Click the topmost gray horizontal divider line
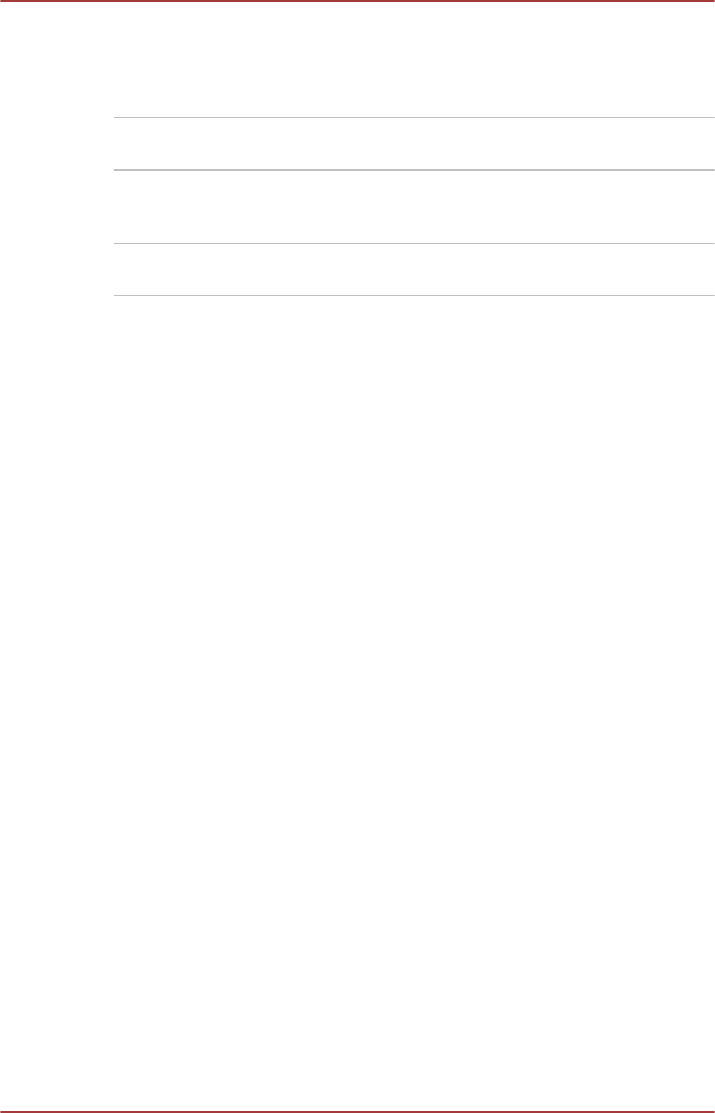 coord(414,117)
